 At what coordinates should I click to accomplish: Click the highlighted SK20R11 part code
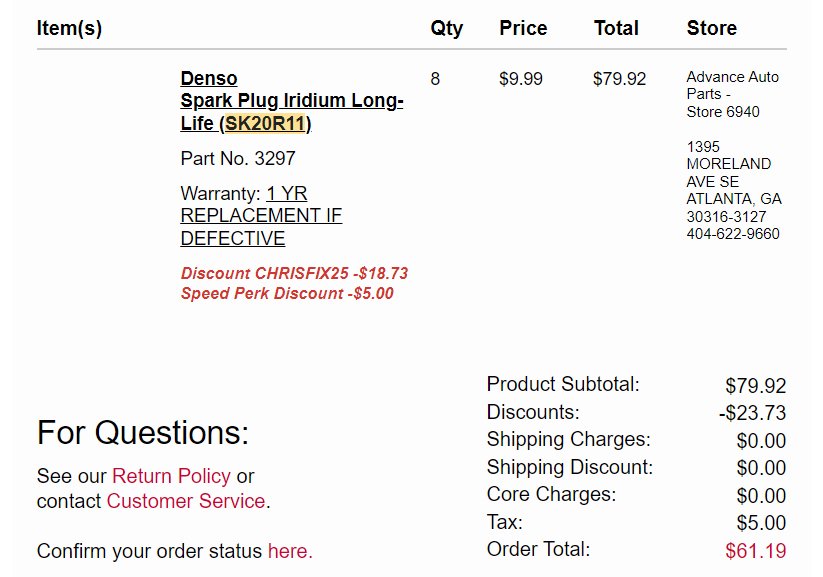pyautogui.click(x=265, y=123)
